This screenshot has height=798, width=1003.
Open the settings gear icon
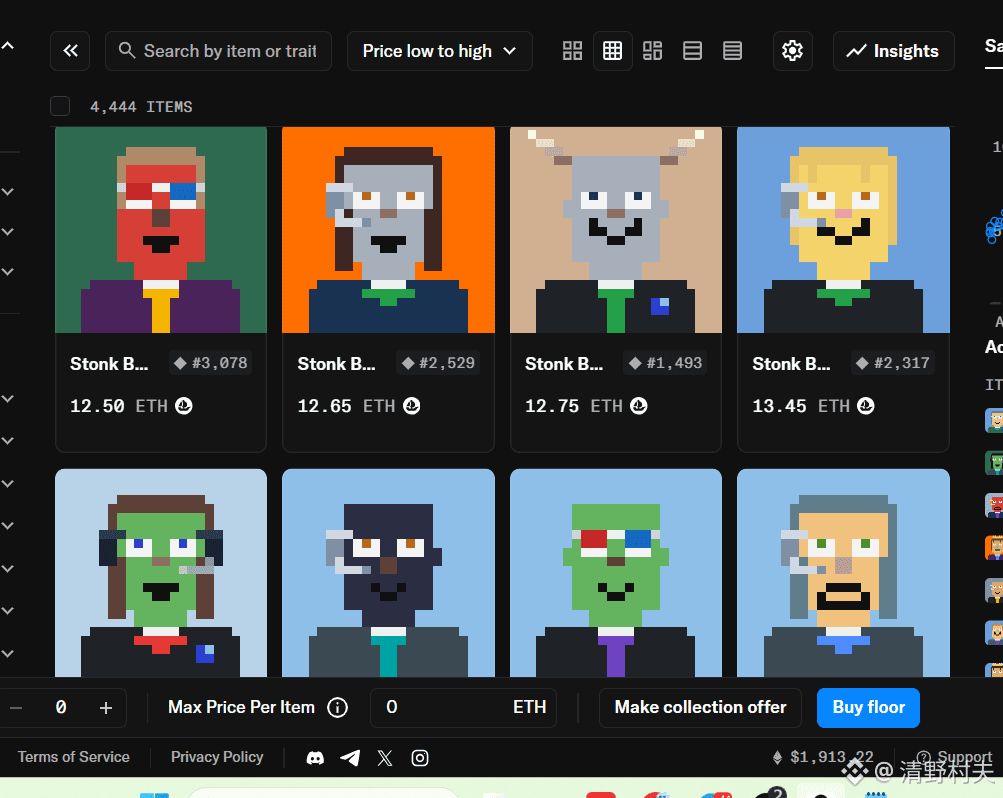coord(793,51)
